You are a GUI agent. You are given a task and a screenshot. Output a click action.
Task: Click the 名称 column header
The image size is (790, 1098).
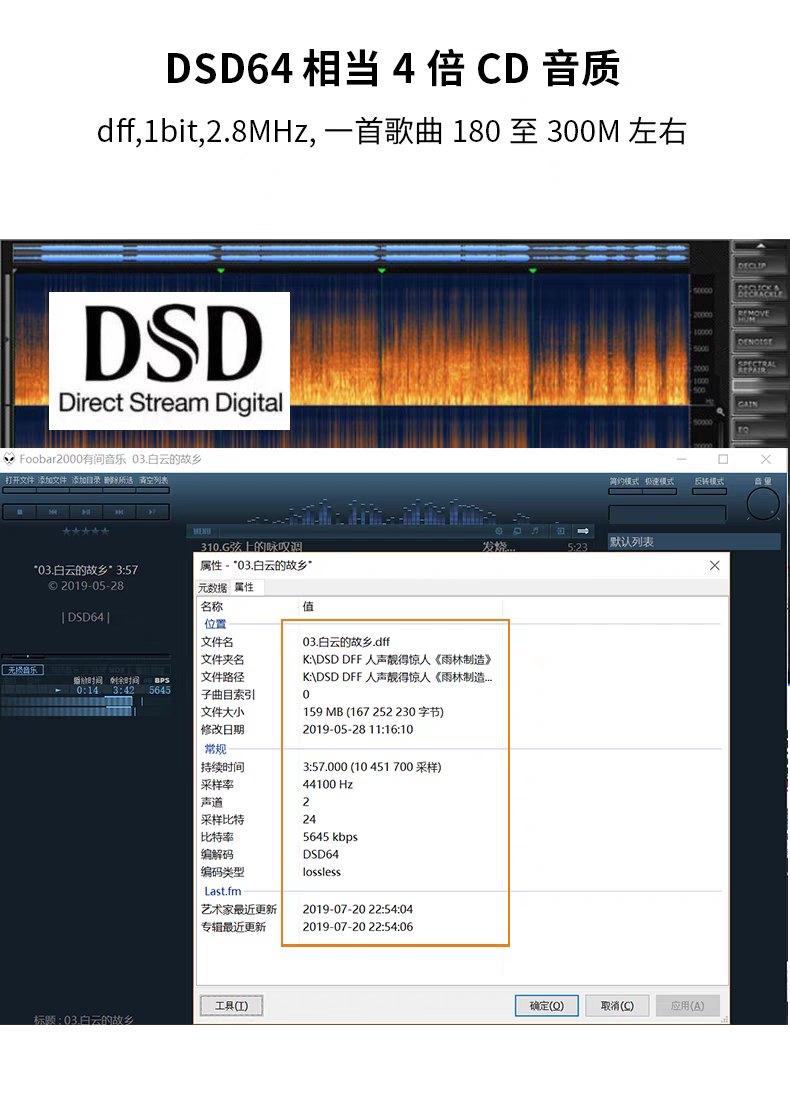212,606
